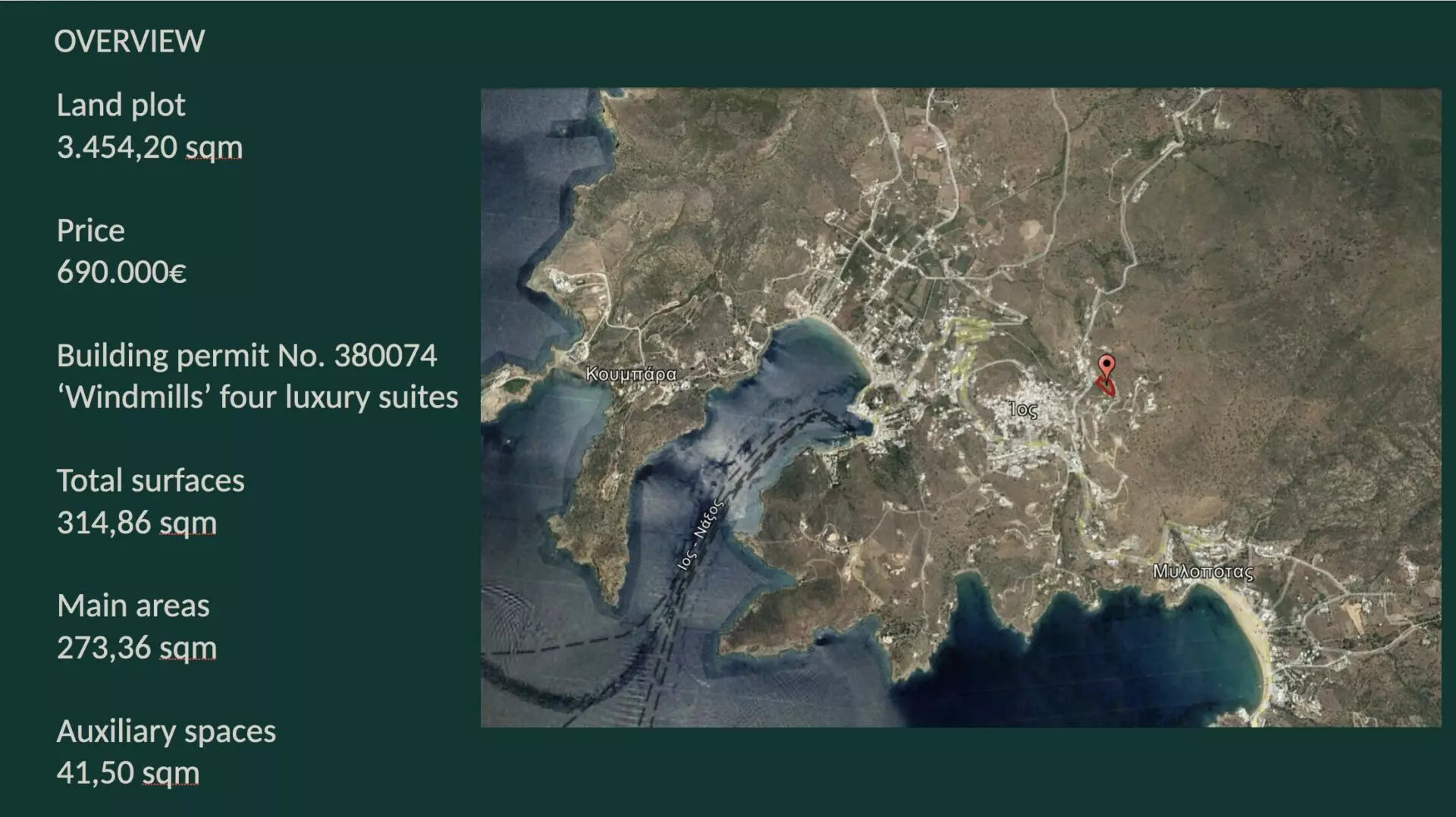Select the OVERVIEW heading
This screenshot has height=817, width=1456.
130,41
